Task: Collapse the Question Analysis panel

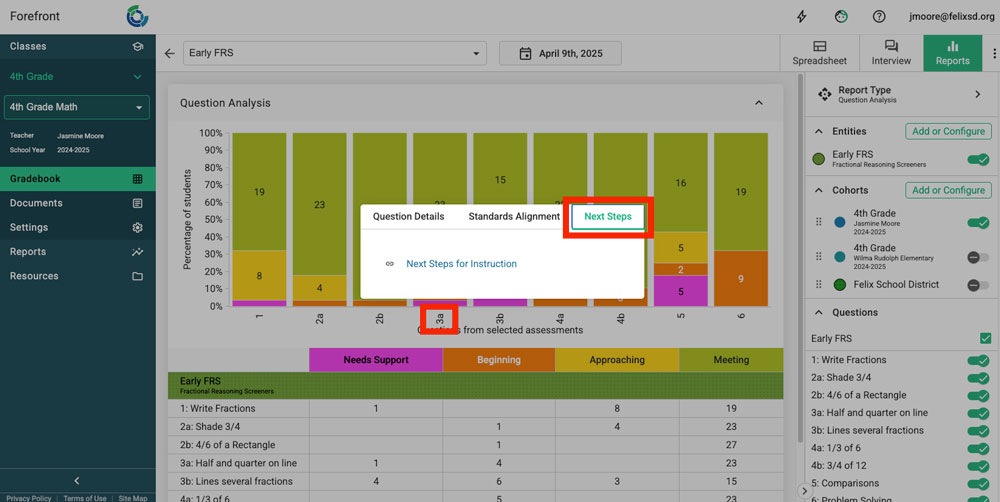Action: pyautogui.click(x=759, y=103)
